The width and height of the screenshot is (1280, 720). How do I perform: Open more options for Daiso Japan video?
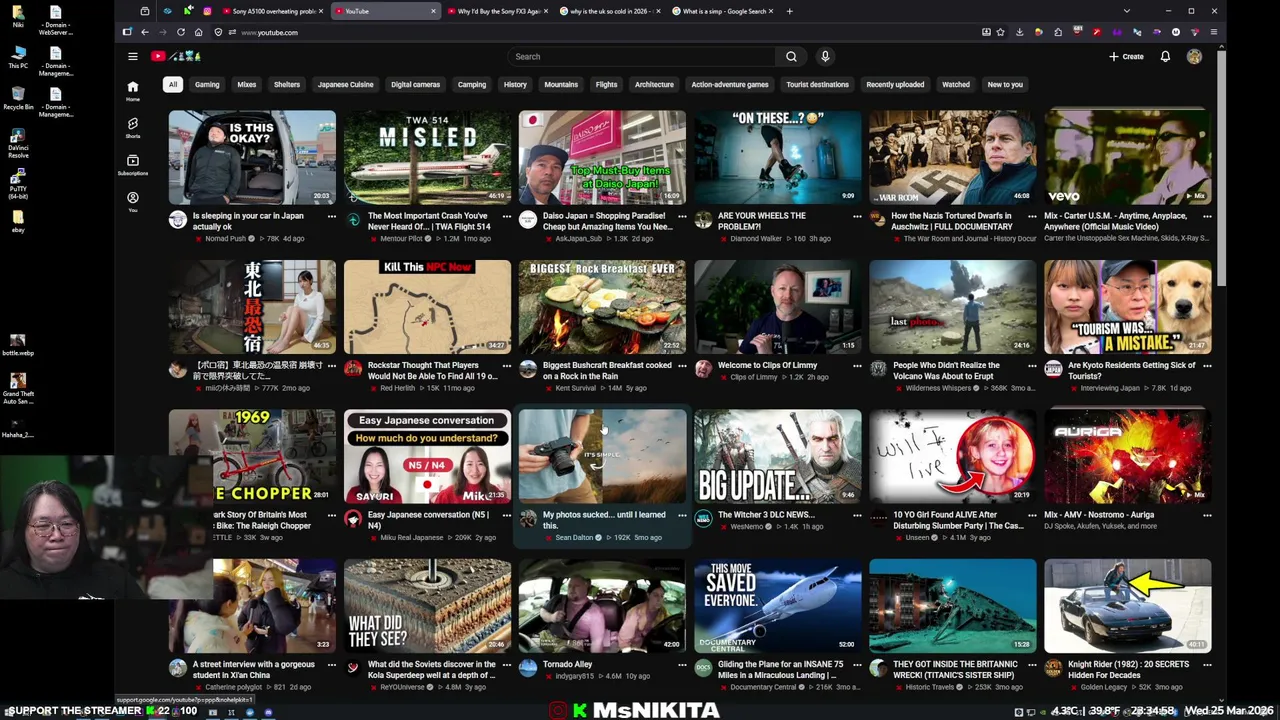coord(682,216)
